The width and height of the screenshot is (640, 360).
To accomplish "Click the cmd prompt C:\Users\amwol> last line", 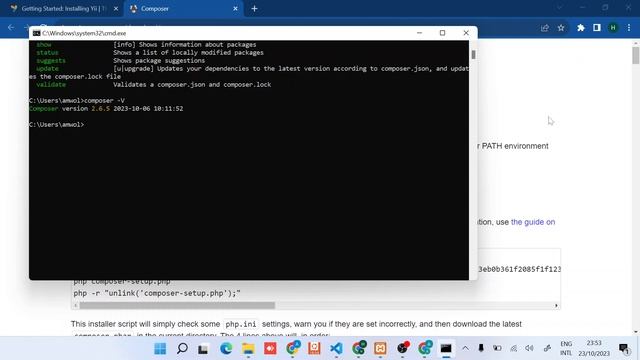I will pyautogui.click(x=56, y=124).
